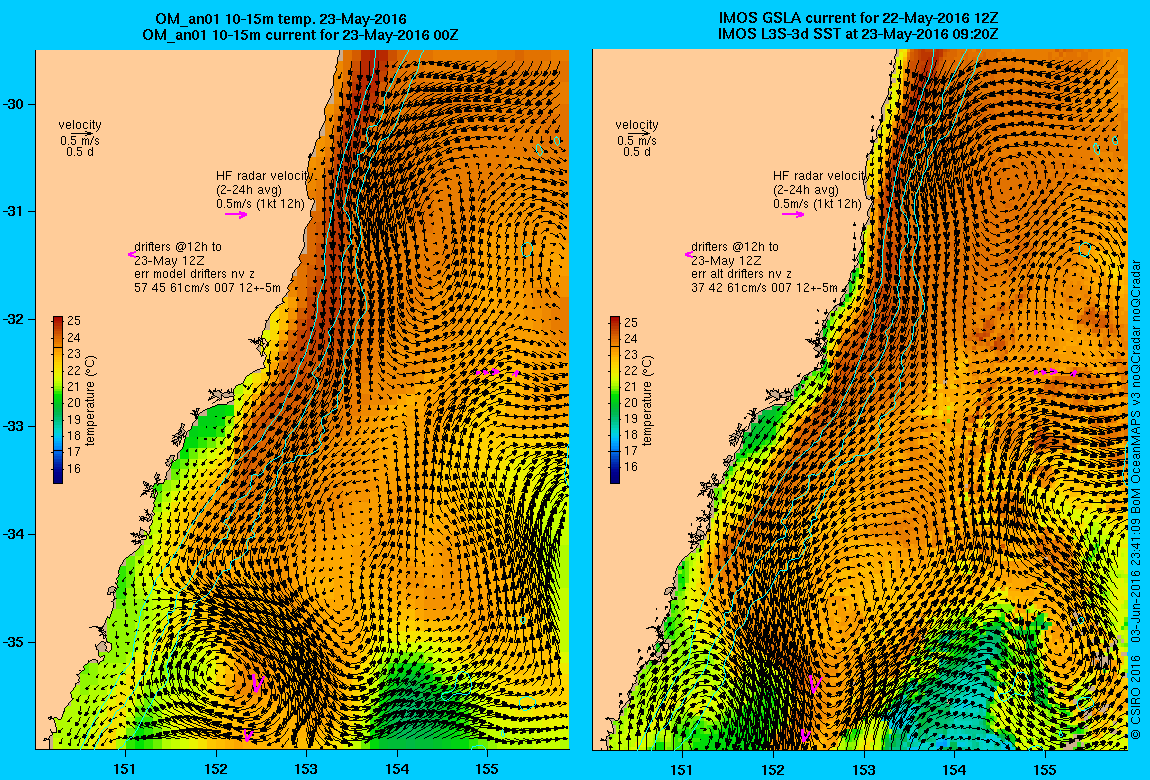Click longitude label '151' under left map
The width and height of the screenshot is (1150, 780).
[x=125, y=769]
